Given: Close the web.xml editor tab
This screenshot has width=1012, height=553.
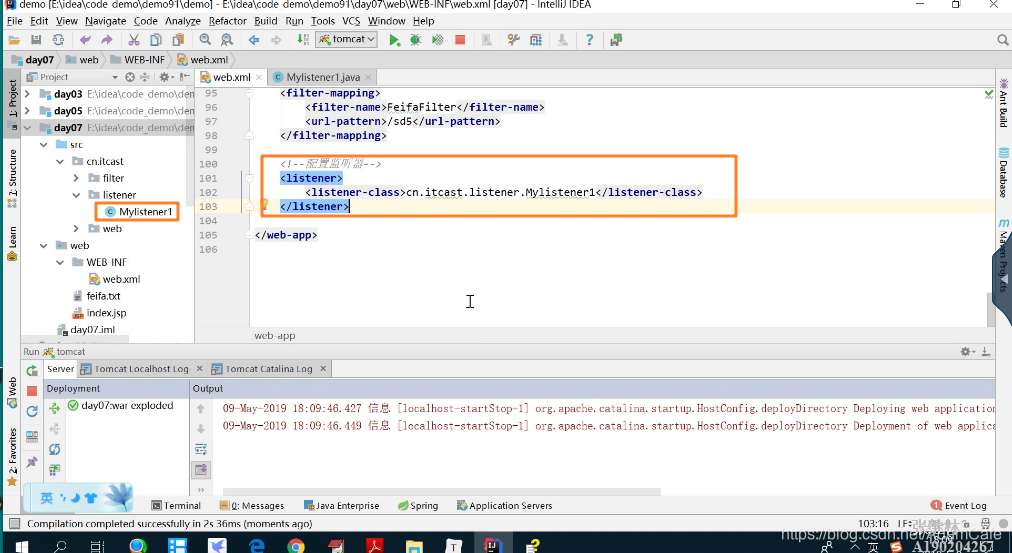Looking at the screenshot, I should 259,77.
